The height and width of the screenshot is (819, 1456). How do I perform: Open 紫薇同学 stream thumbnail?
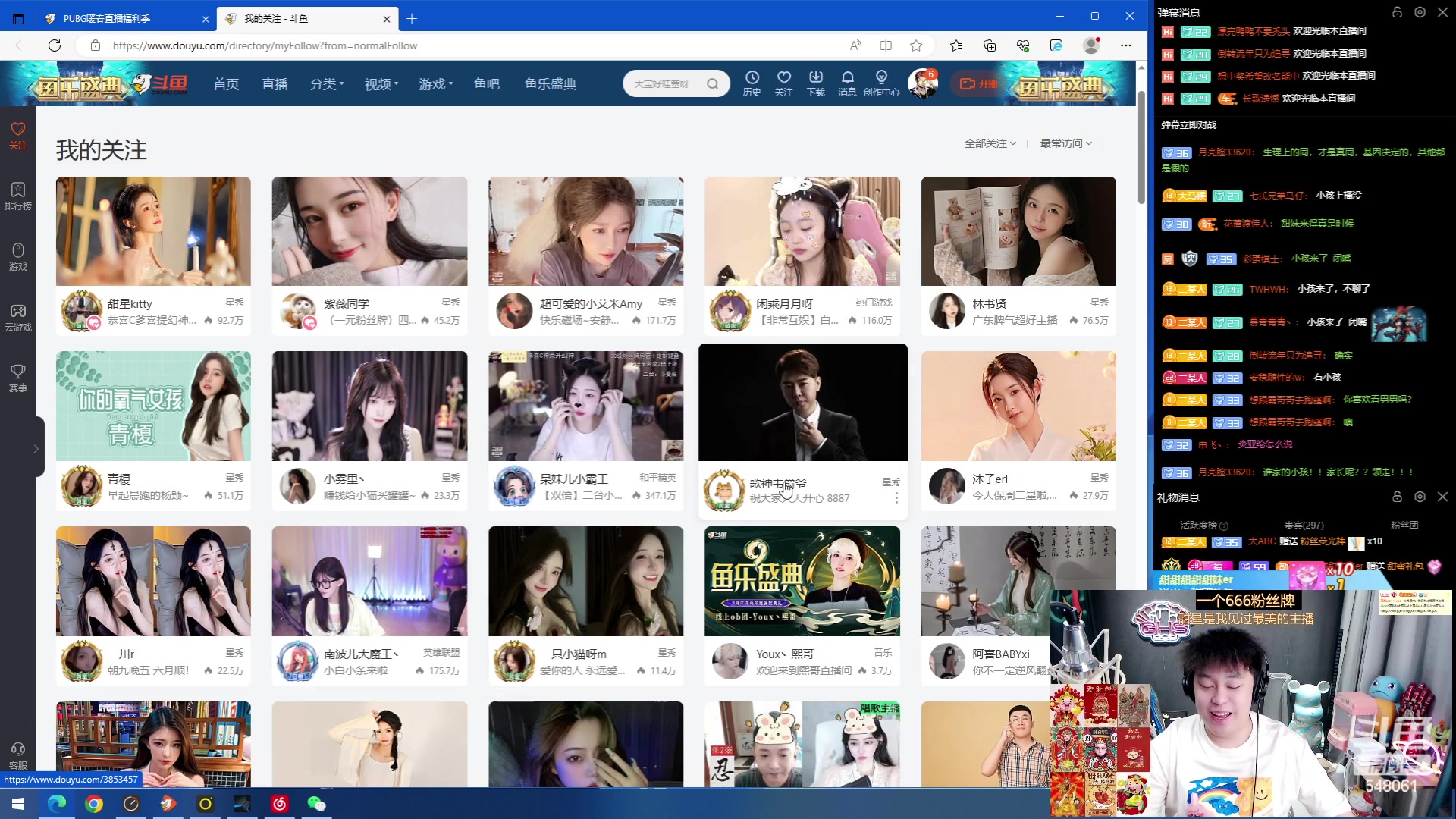click(369, 231)
